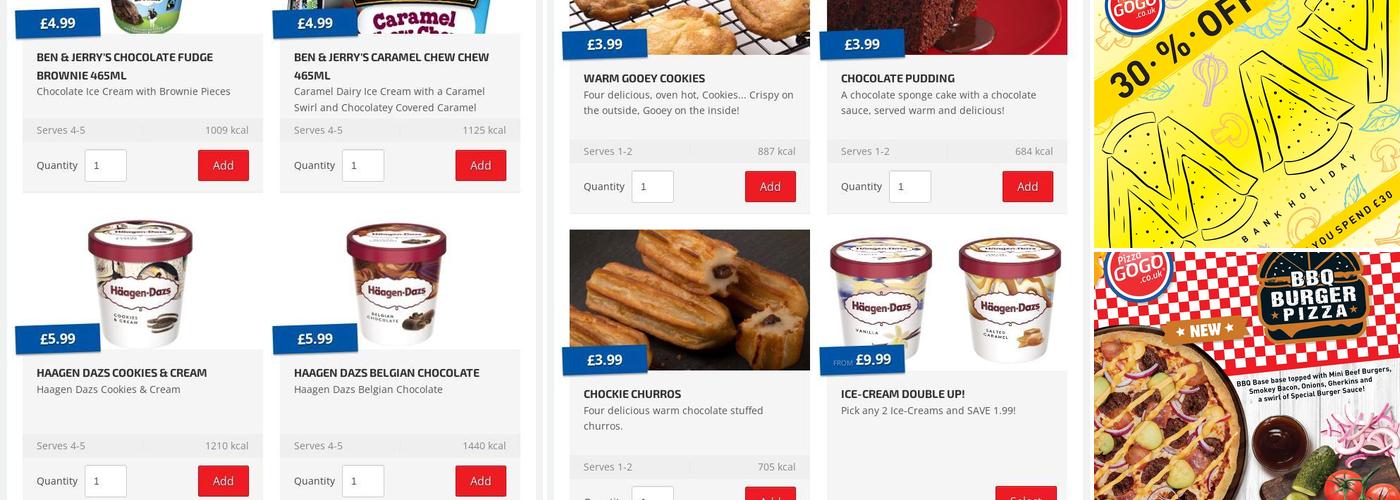Click Add button for Warm Gooey Cookies

tap(770, 187)
